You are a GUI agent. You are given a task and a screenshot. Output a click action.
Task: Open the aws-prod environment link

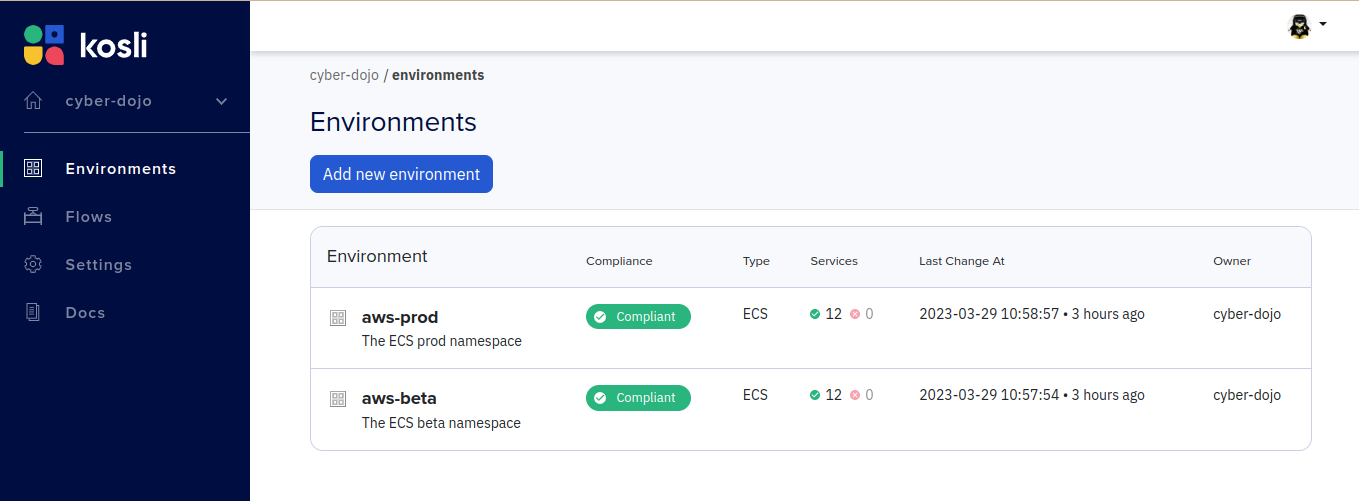pos(400,317)
